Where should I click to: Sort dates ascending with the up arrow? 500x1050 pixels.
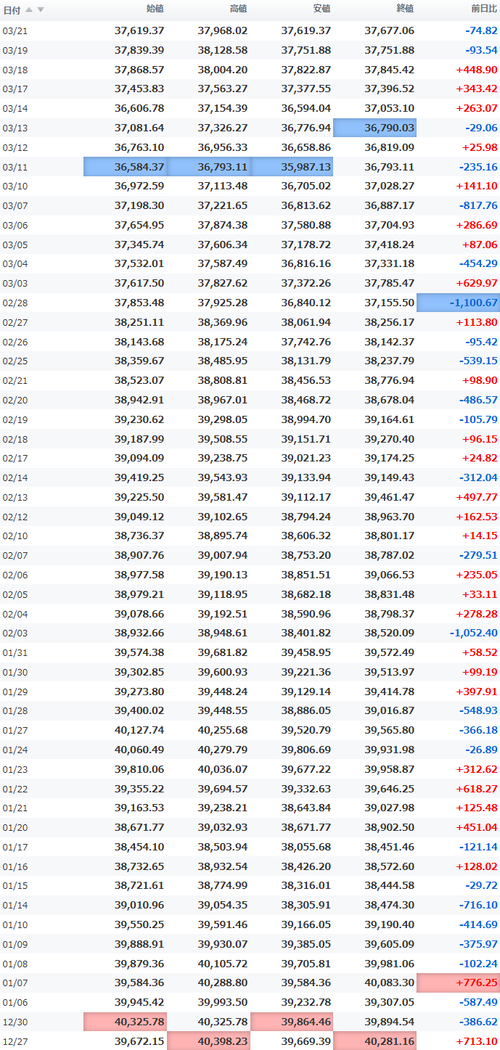[29, 9]
